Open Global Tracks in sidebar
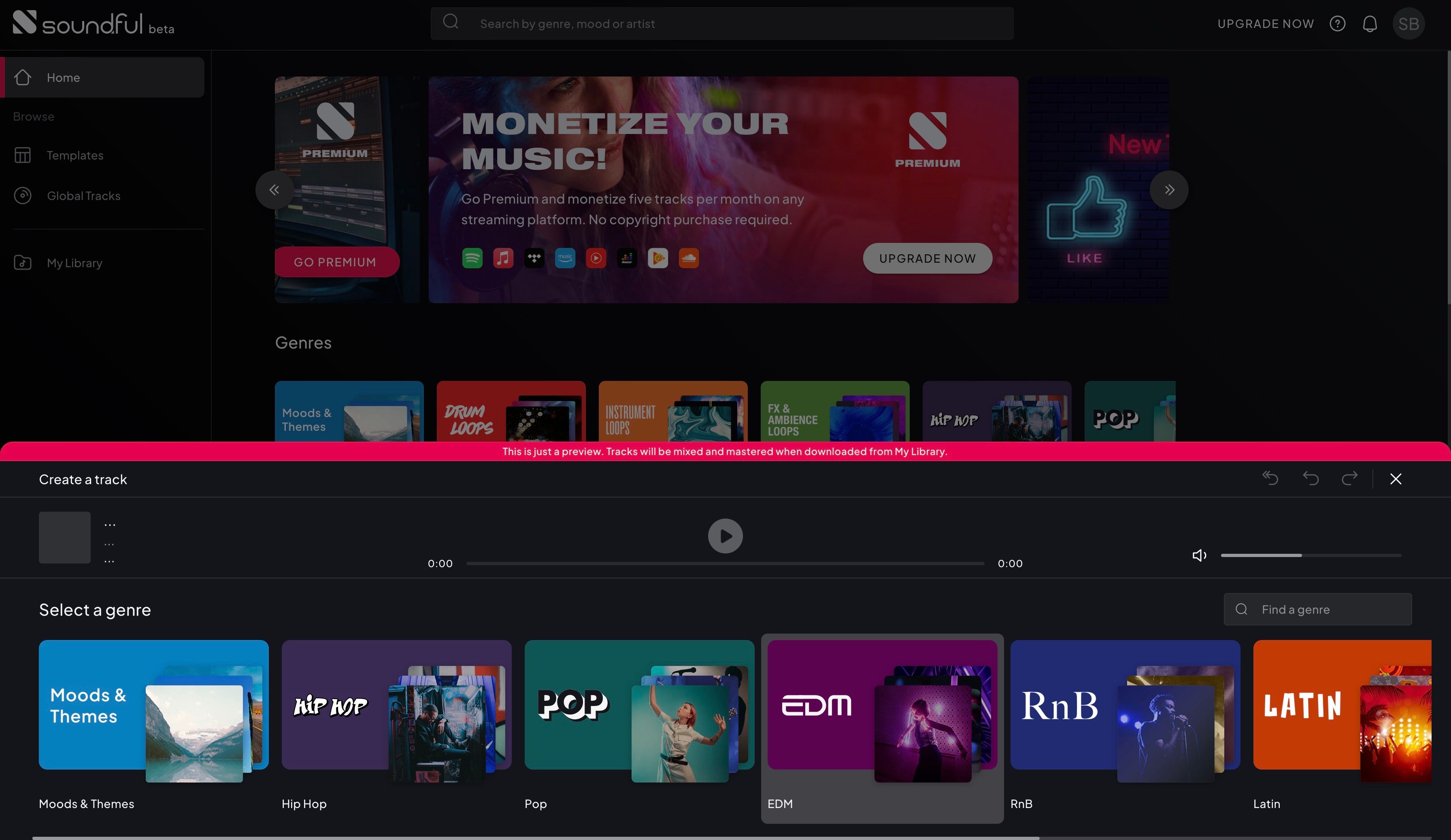This screenshot has width=1451, height=840. click(x=83, y=195)
